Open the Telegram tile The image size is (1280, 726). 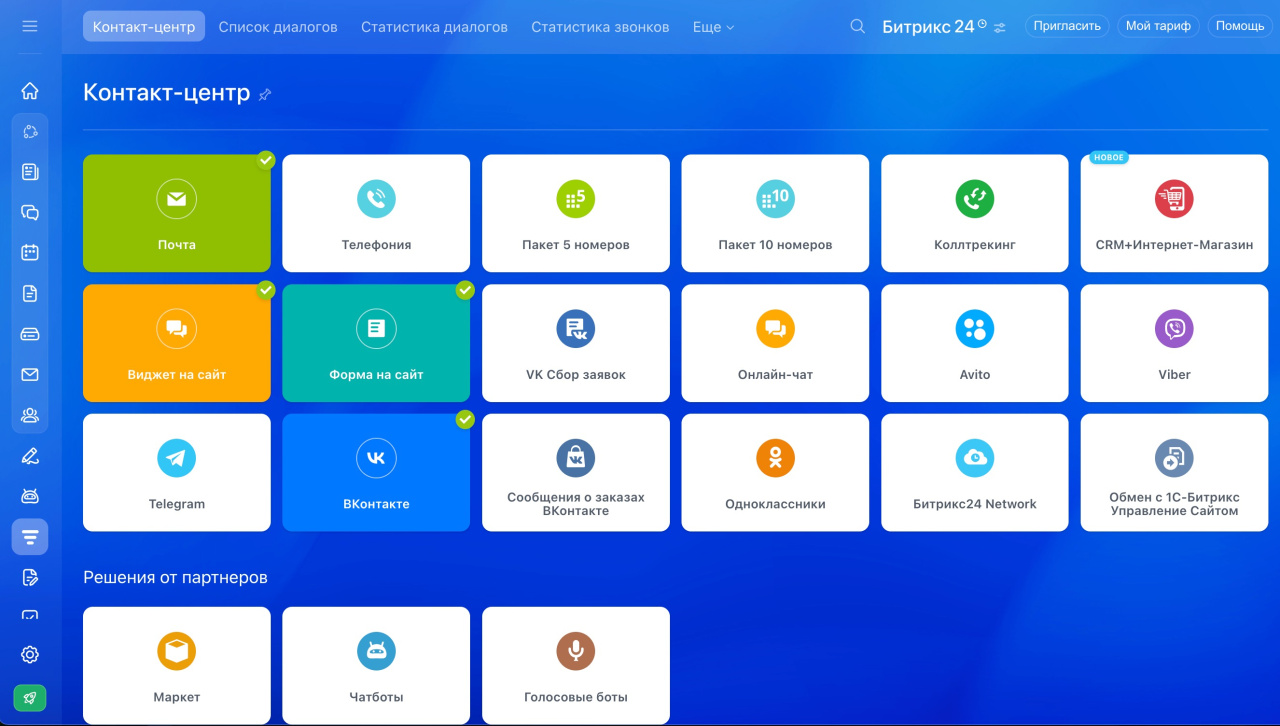pyautogui.click(x=177, y=473)
